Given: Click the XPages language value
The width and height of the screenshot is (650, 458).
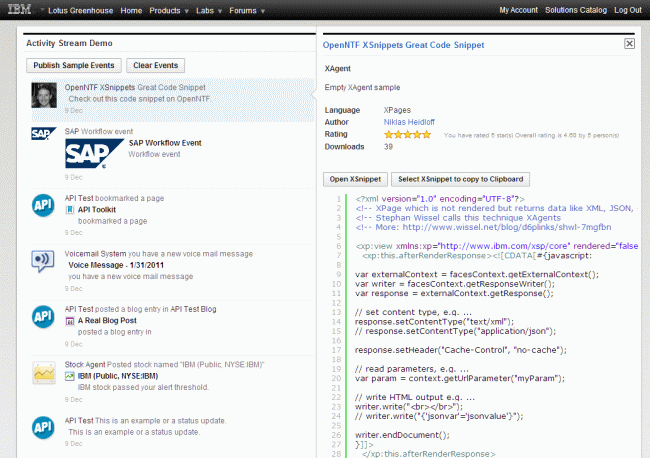Looking at the screenshot, I should pos(397,110).
